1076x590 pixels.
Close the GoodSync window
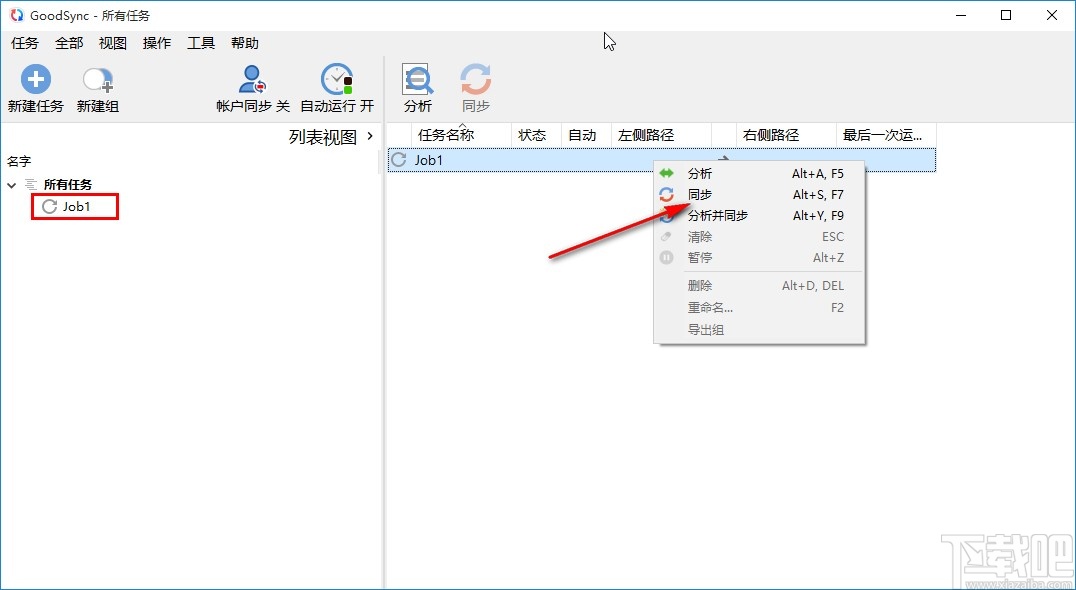1052,15
